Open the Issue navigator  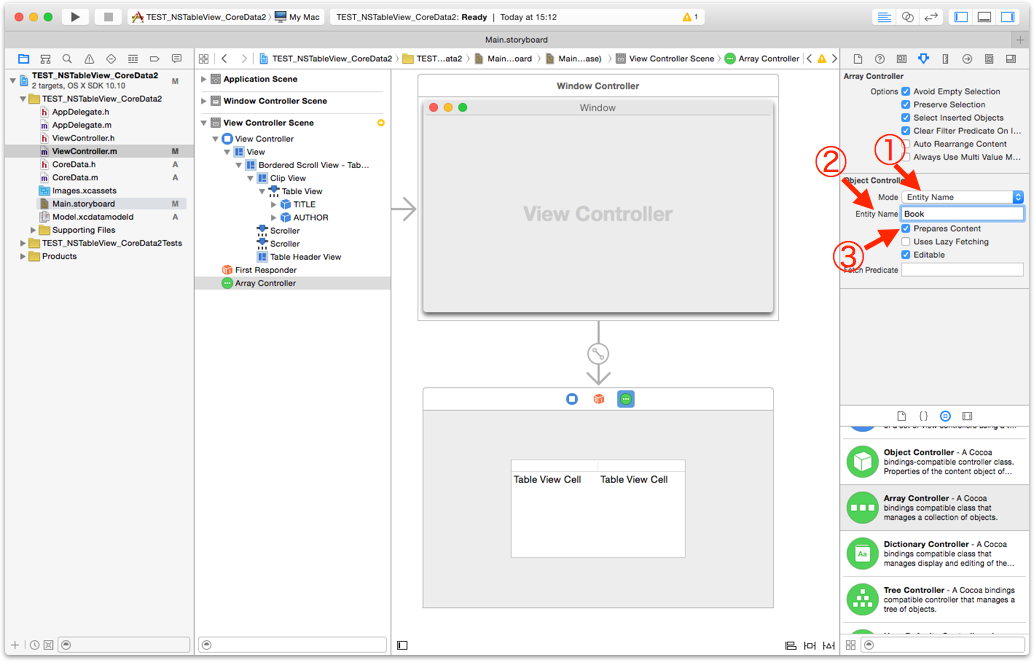click(x=89, y=59)
